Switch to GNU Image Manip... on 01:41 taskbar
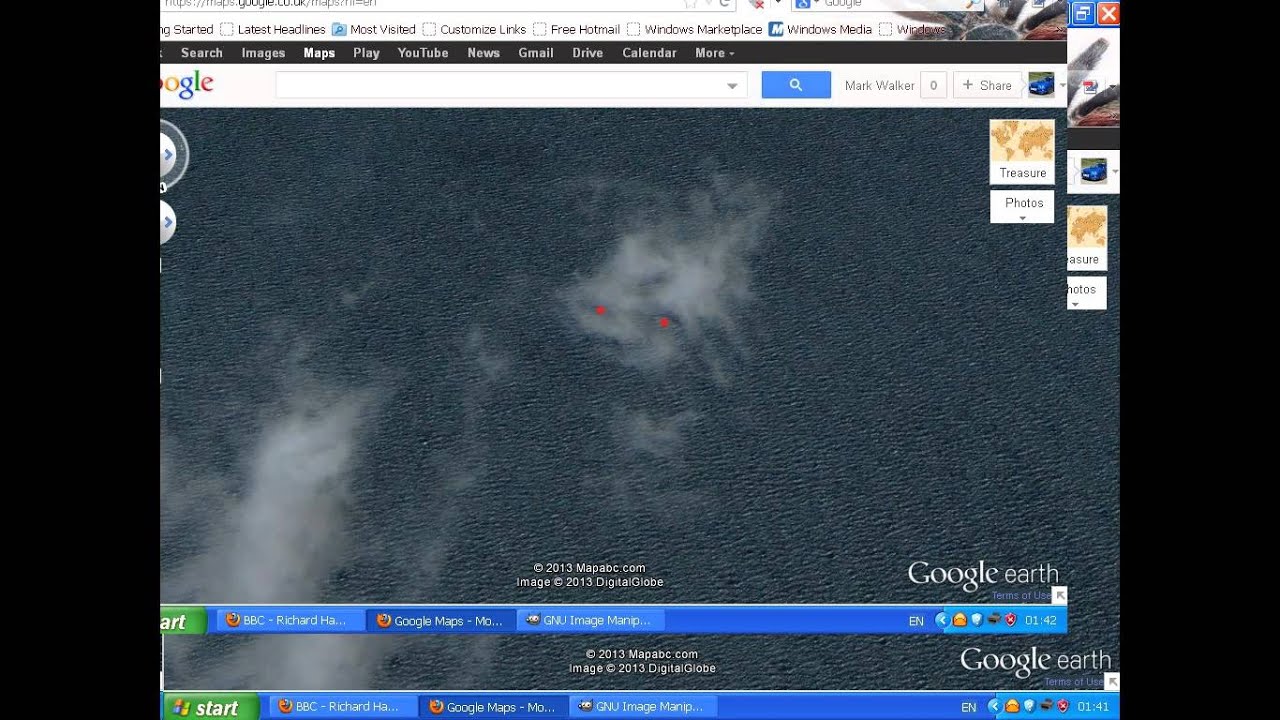 pos(641,707)
